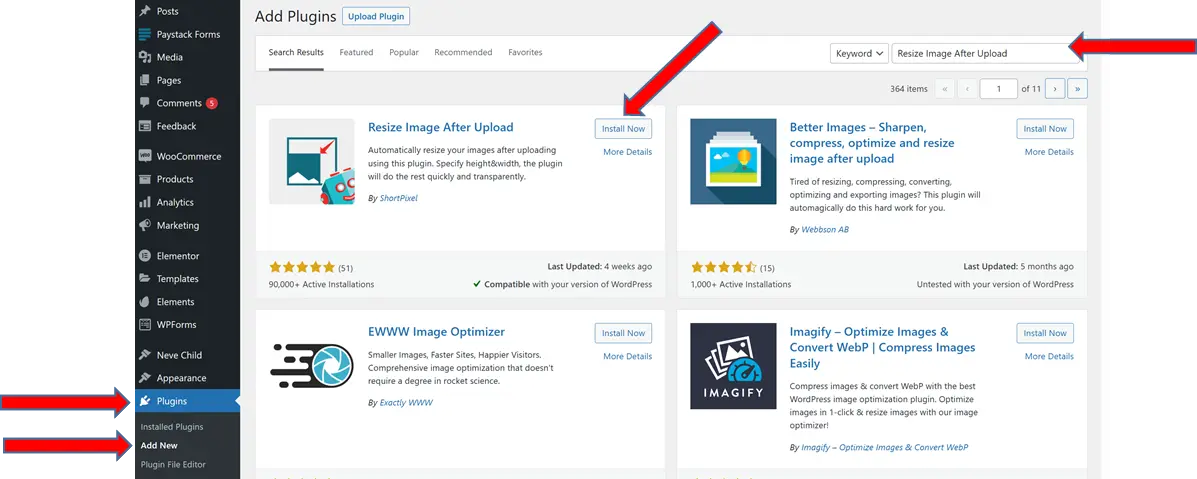Click the Products box icon
1197x479 pixels.
[x=144, y=180]
